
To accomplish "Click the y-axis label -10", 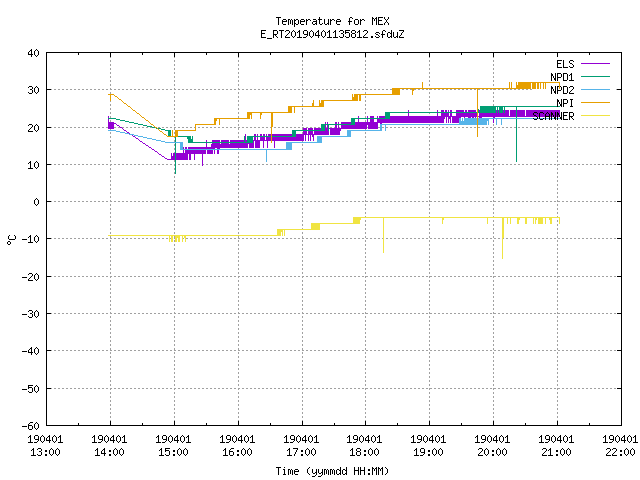I will point(31,239).
